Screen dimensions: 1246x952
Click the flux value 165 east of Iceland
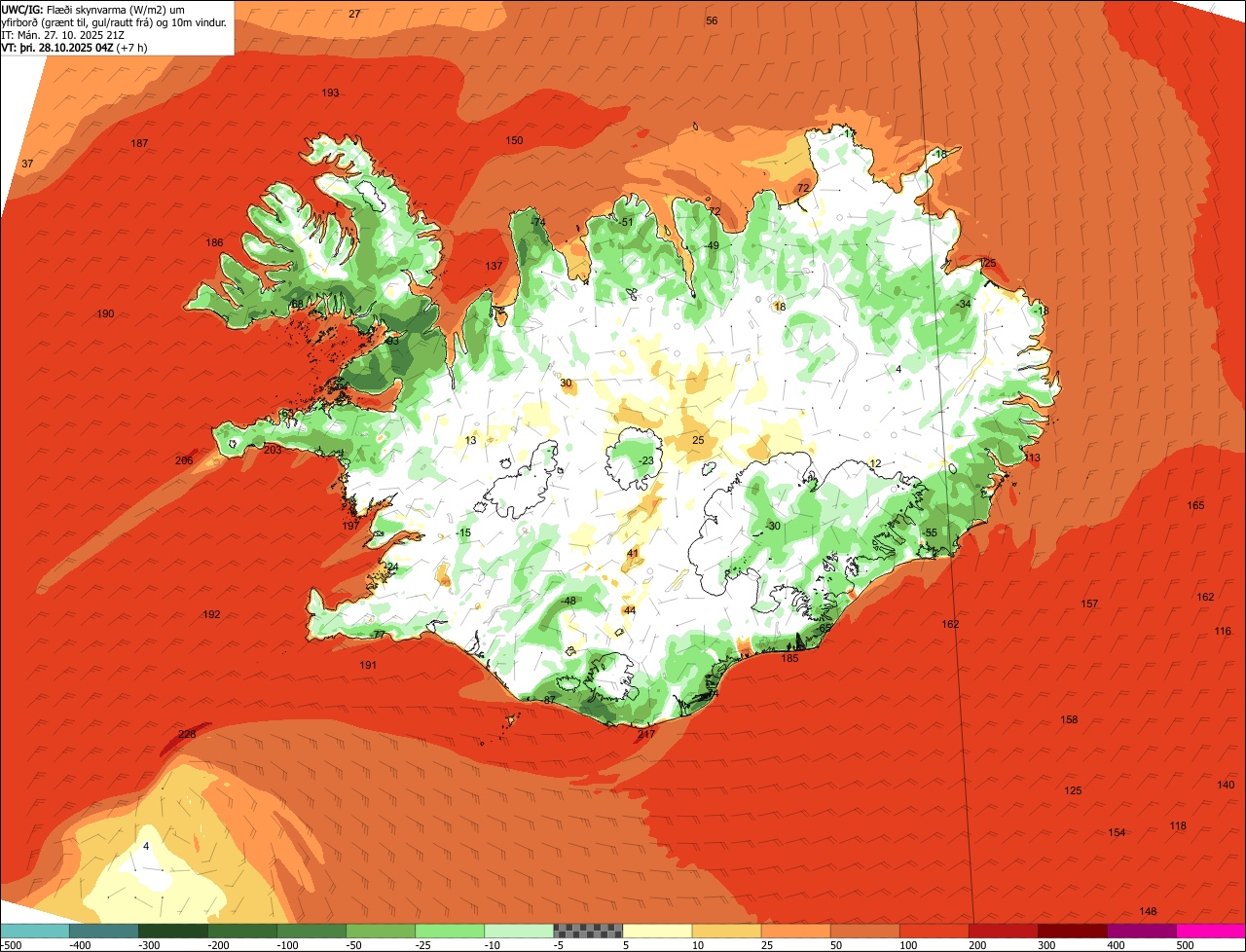(1195, 505)
